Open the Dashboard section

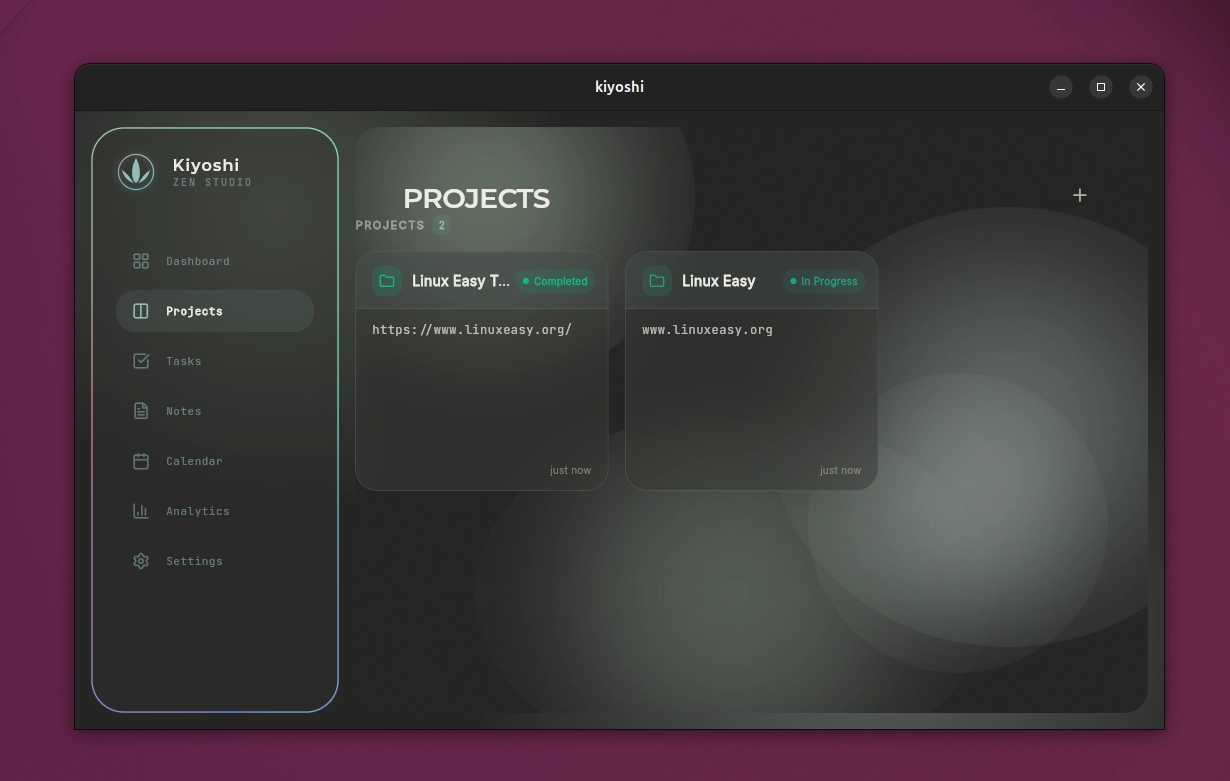[x=215, y=261]
